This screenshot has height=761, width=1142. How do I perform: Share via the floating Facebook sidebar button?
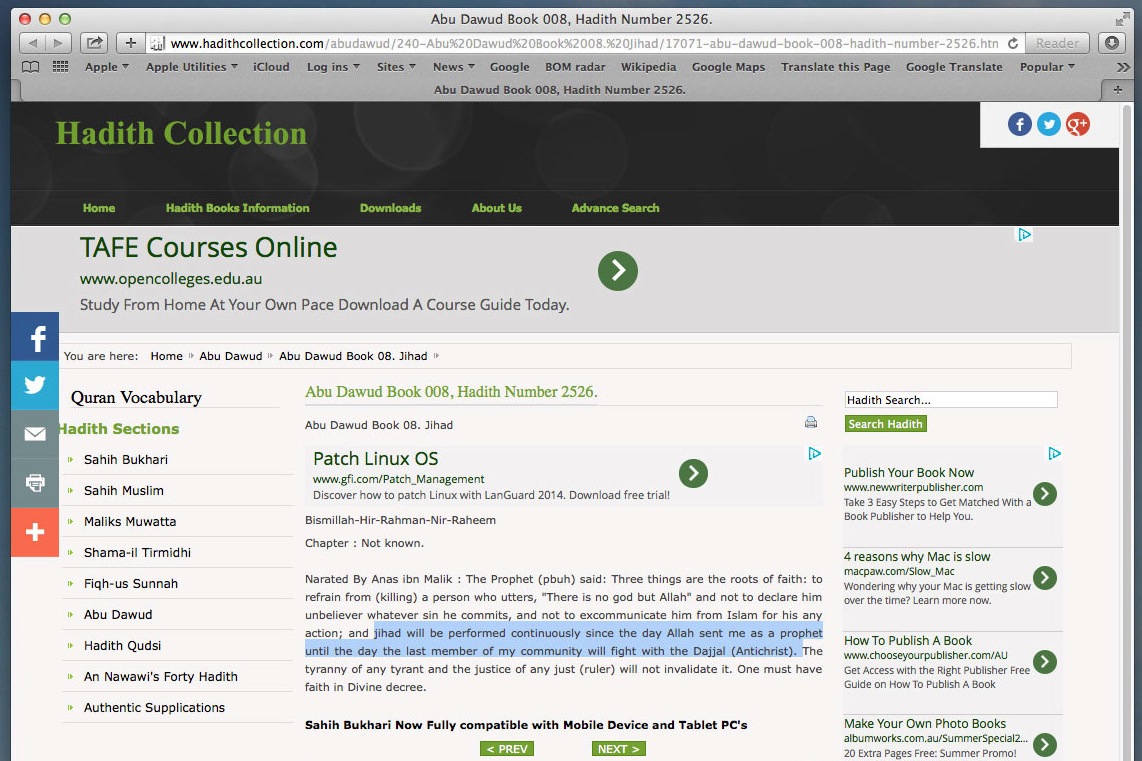click(35, 336)
